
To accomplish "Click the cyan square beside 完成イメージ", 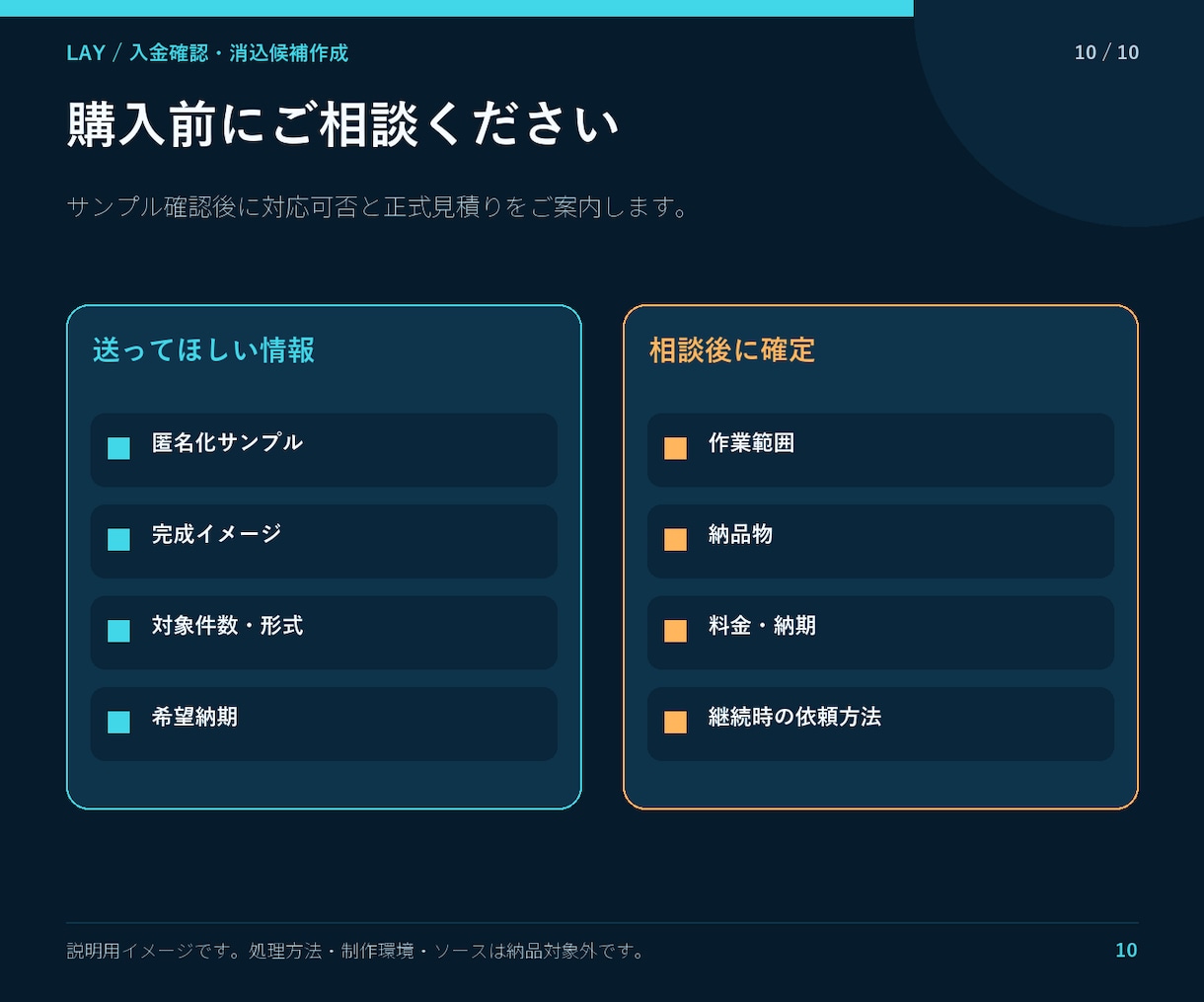I will pyautogui.click(x=118, y=539).
